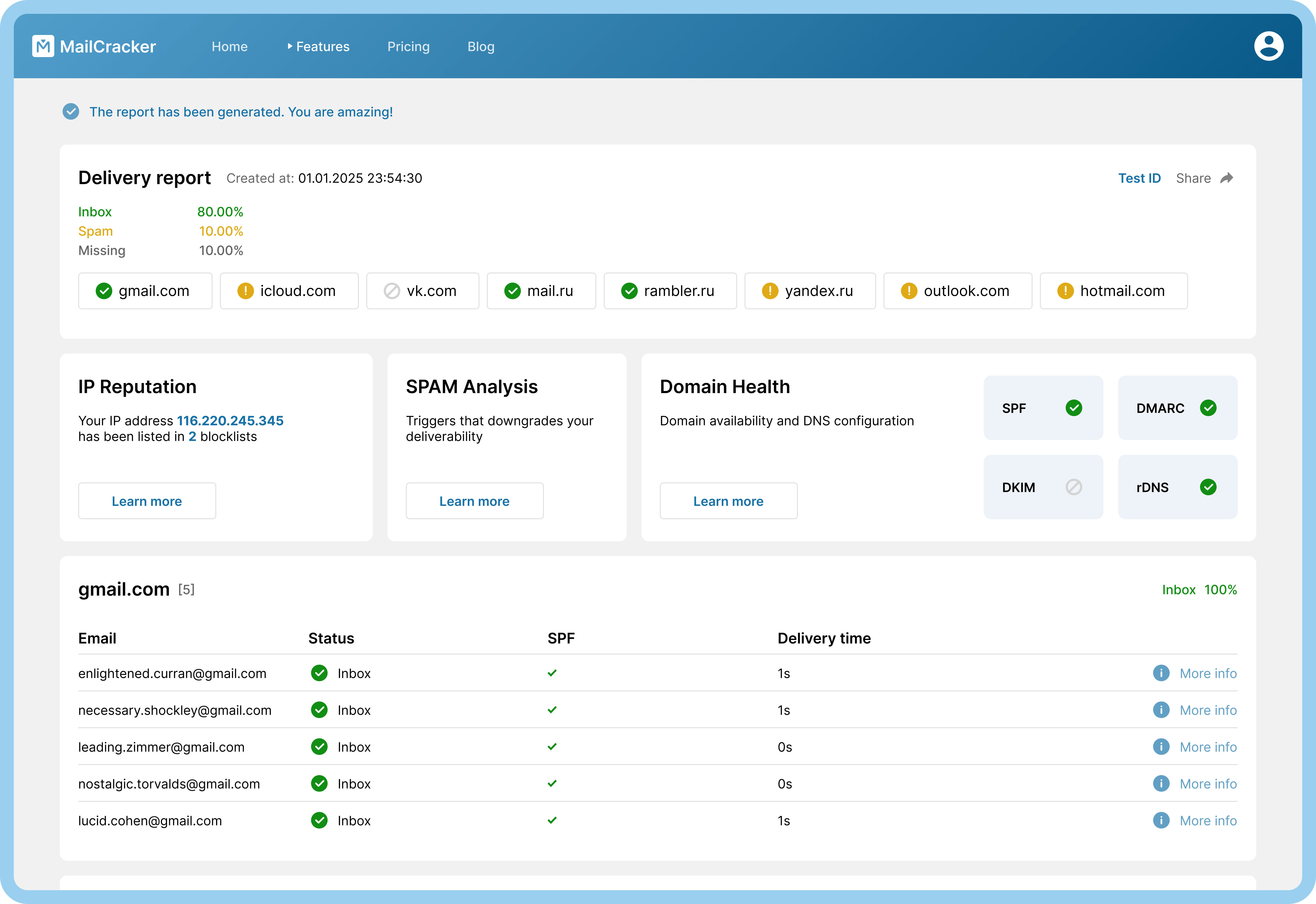Viewport: 1316px width, 904px height.
Task: Click the warning icon on yandex.ru chip
Action: coord(770,291)
